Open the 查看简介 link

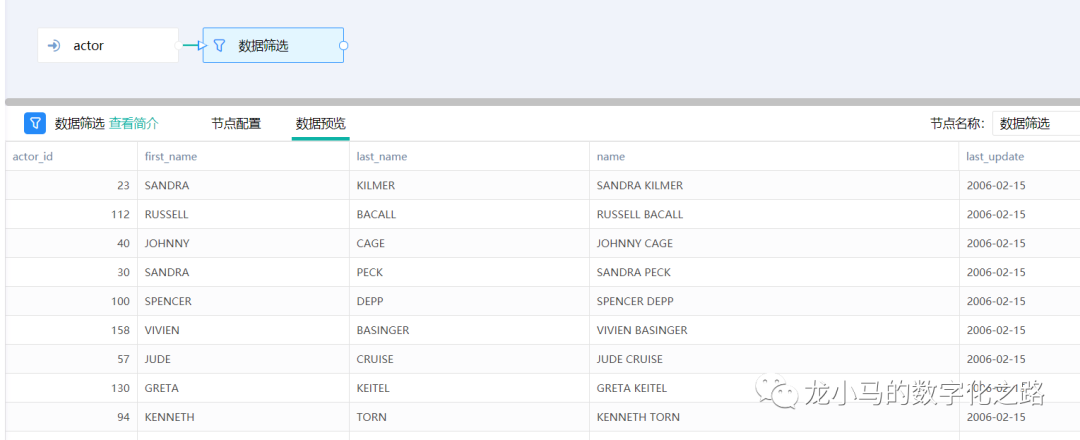pyautogui.click(x=134, y=124)
